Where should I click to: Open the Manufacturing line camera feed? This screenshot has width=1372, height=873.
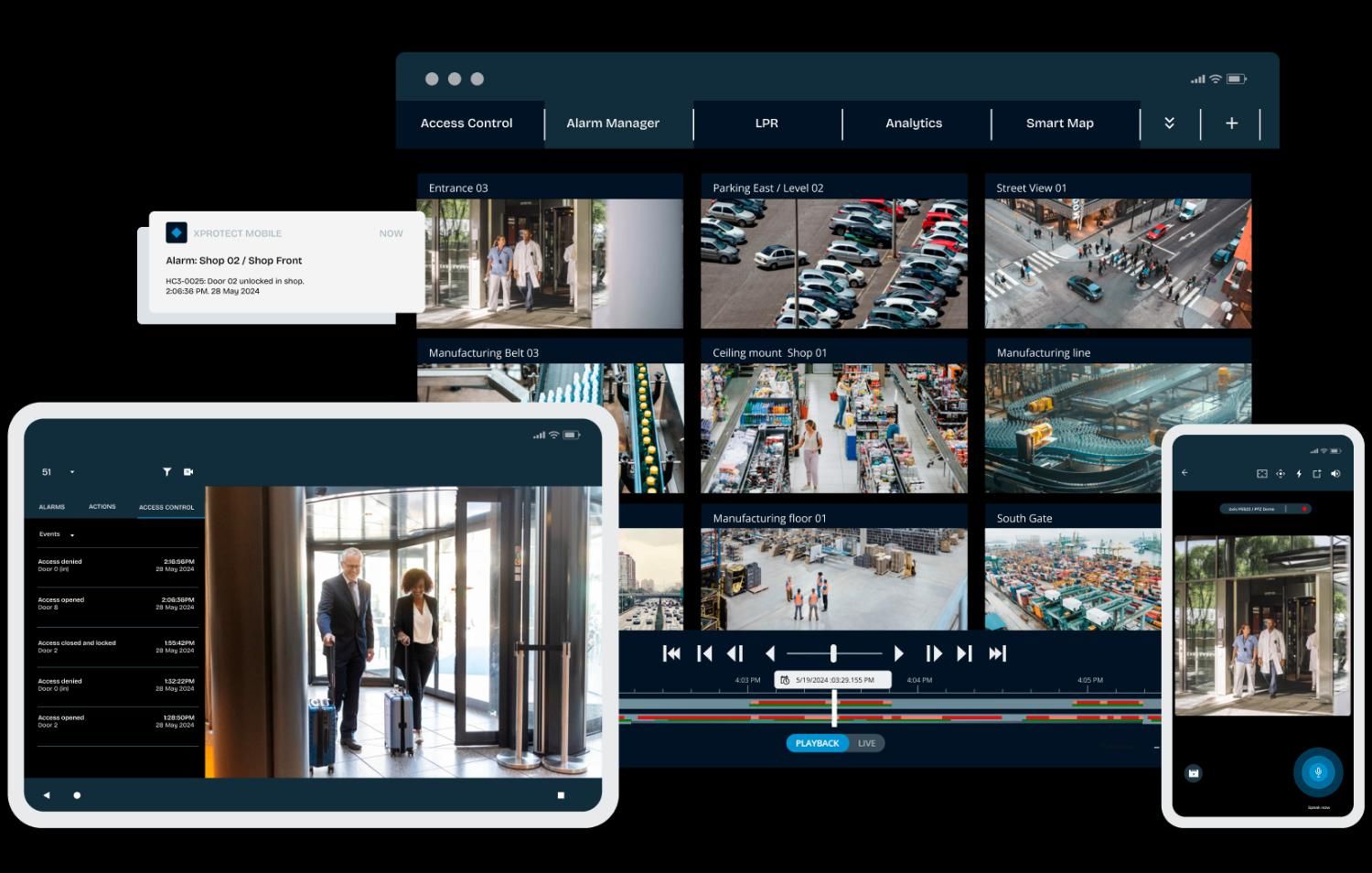pyautogui.click(x=1118, y=416)
